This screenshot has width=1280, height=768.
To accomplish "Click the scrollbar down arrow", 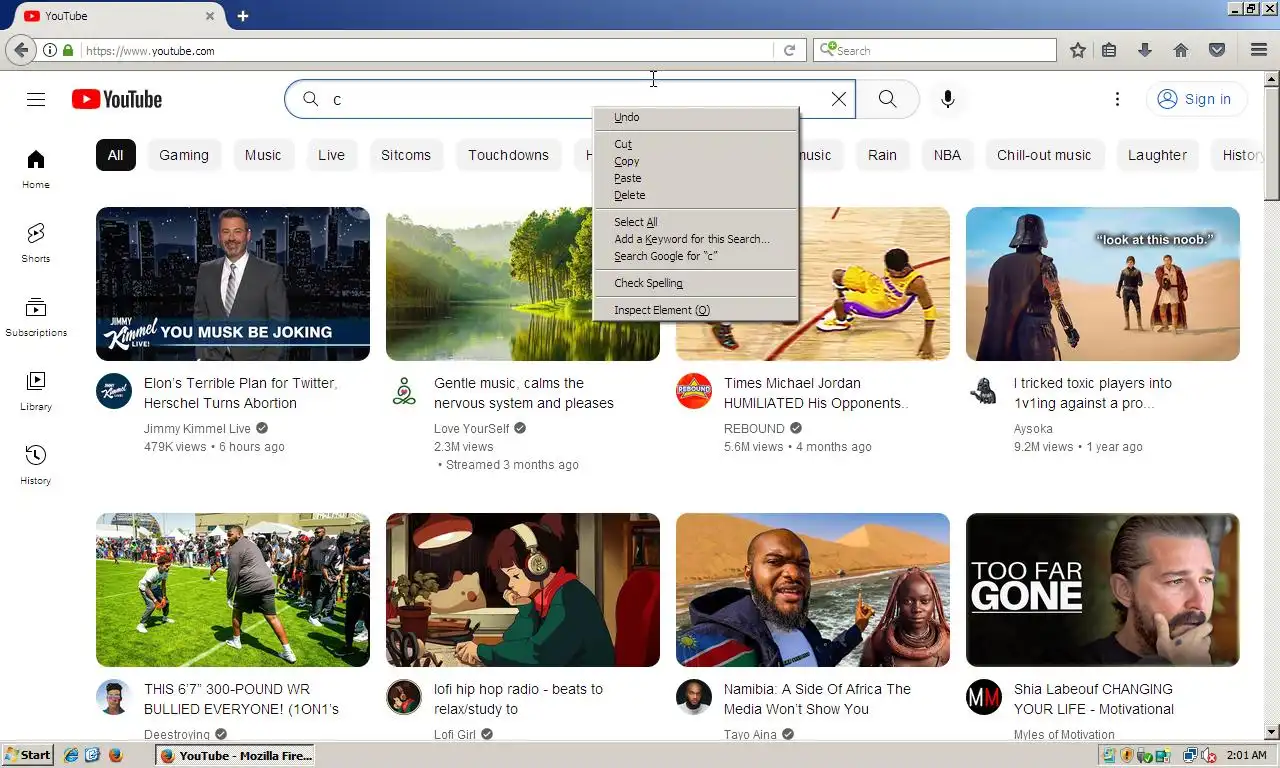I will (x=1272, y=733).
